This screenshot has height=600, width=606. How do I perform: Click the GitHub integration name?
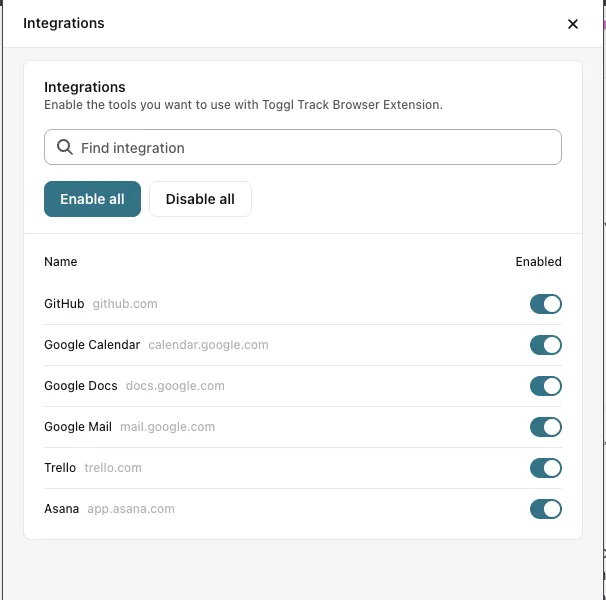[64, 304]
